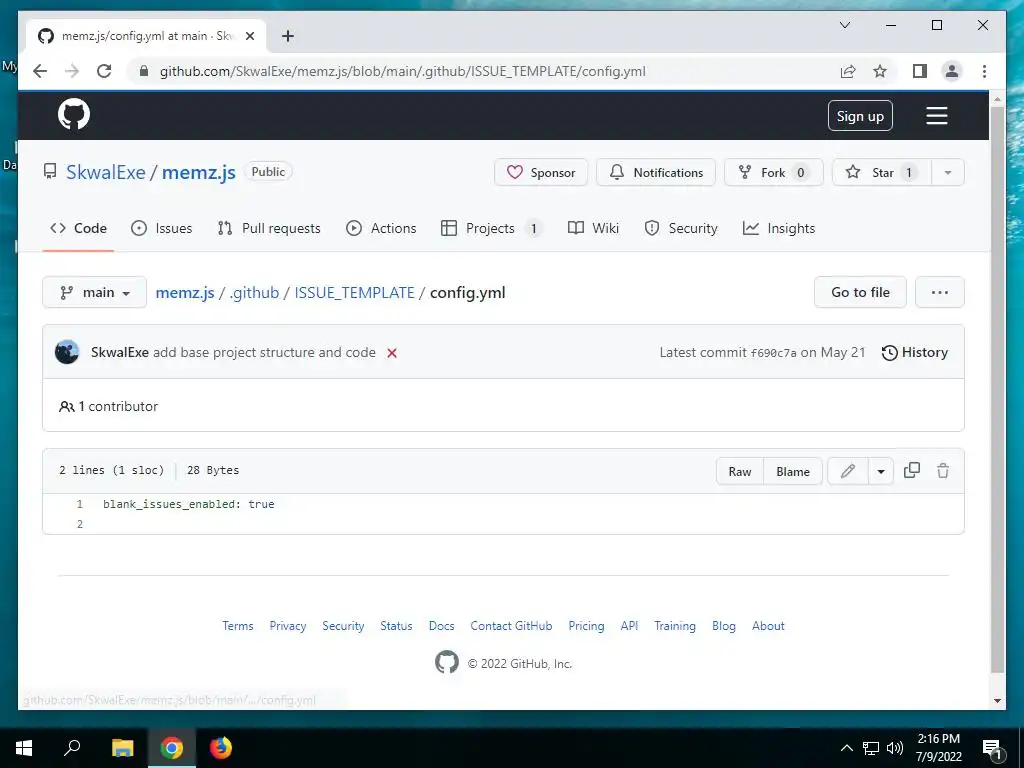Click the Notifications bell button
Image resolution: width=1024 pixels, height=768 pixels.
(656, 172)
